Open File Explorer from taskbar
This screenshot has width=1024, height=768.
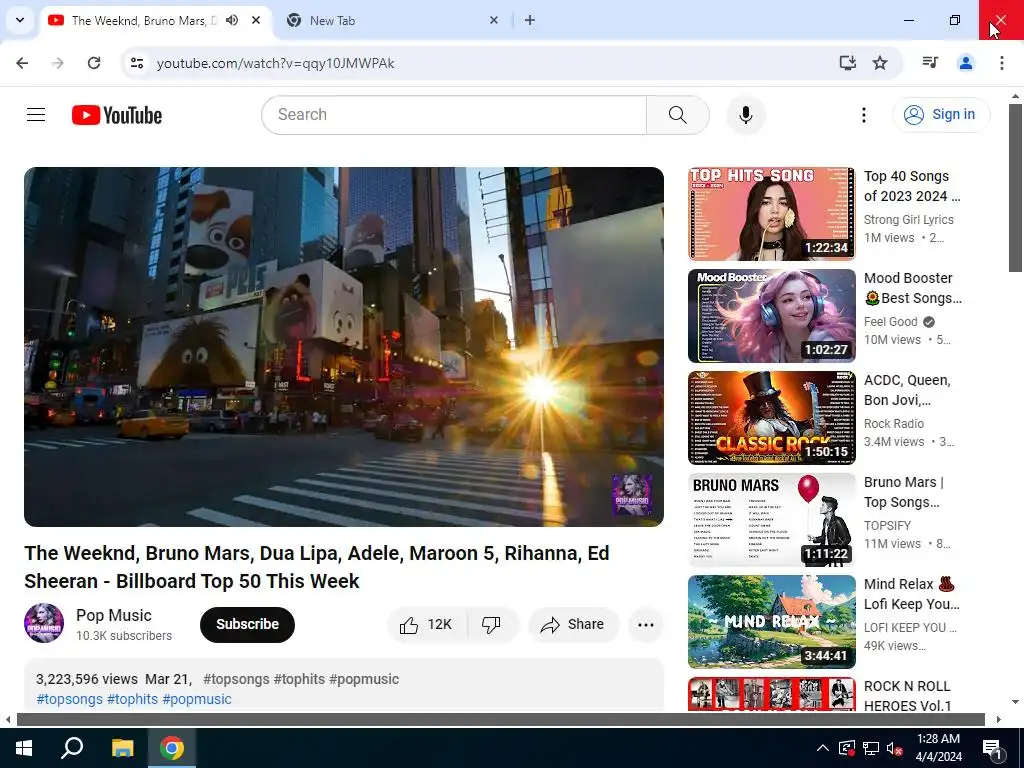tap(122, 748)
